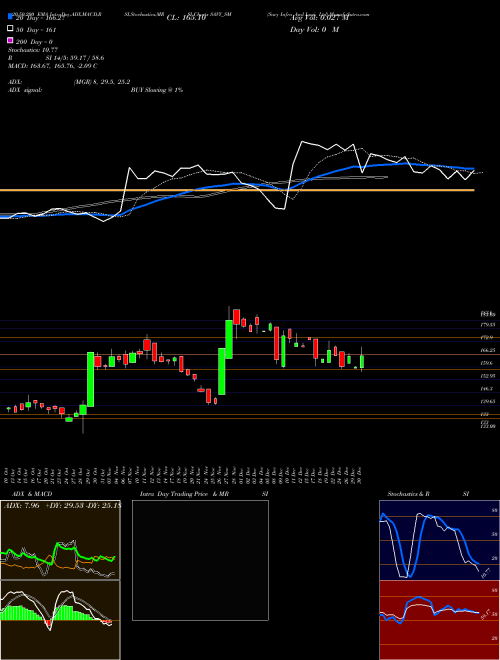Click the 'Stochastics: 10.77' readout
Viewport: 500px width, 660px height.
(x=33, y=50)
